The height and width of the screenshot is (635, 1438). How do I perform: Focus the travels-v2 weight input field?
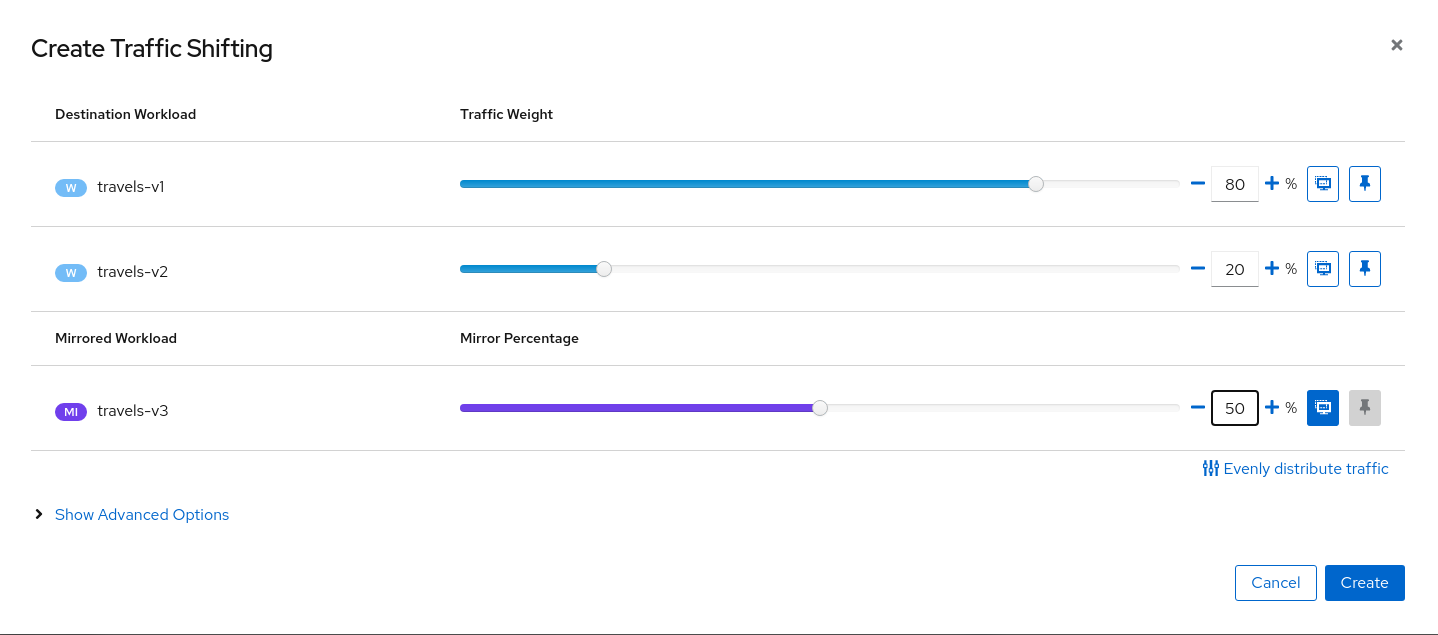pyautogui.click(x=1234, y=269)
